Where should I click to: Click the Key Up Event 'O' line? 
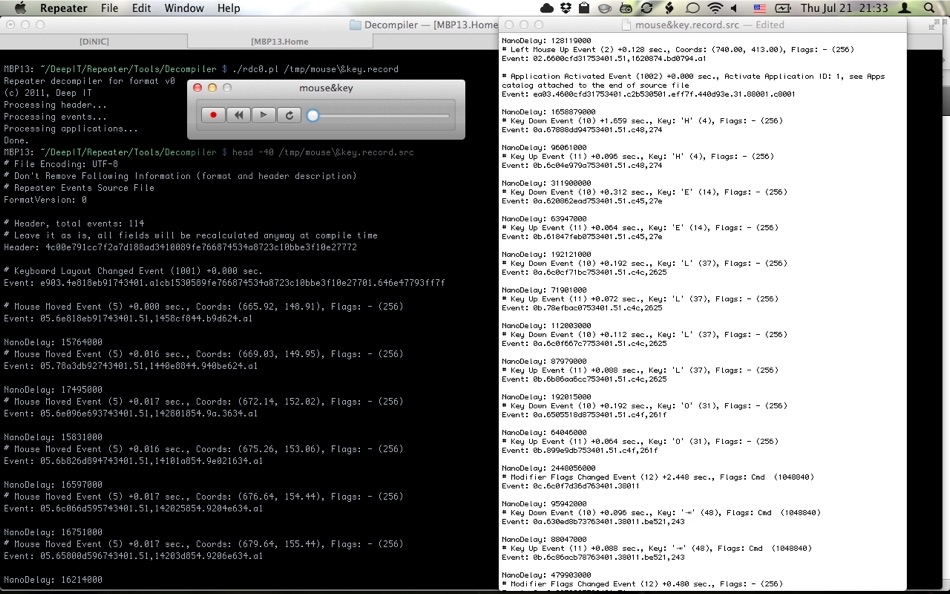(640, 442)
